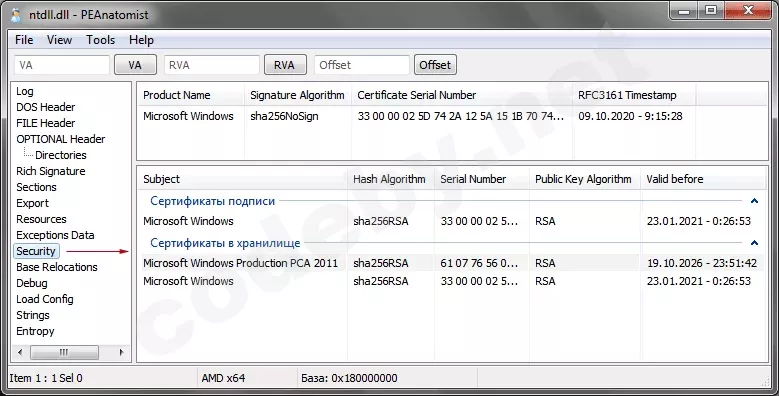Sort by Valid before column header
This screenshot has width=779, height=396.
[703, 179]
